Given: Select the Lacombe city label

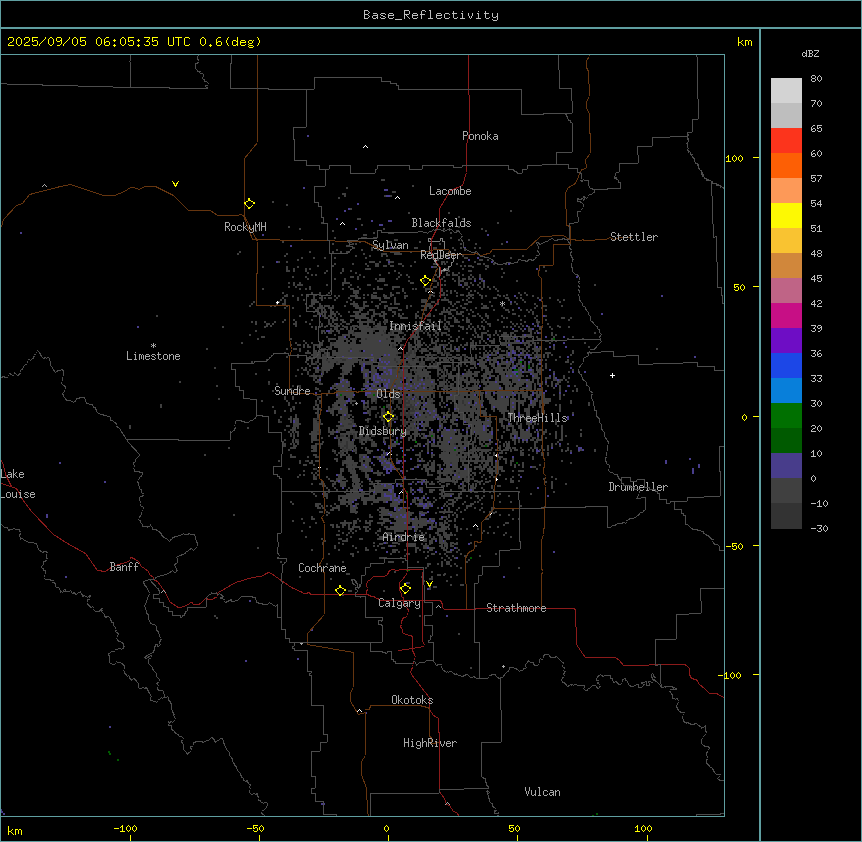Looking at the screenshot, I should tap(450, 191).
